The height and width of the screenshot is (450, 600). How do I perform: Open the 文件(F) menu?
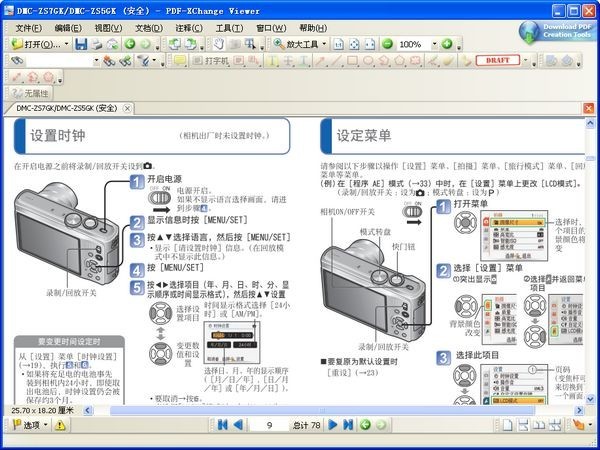pos(28,28)
